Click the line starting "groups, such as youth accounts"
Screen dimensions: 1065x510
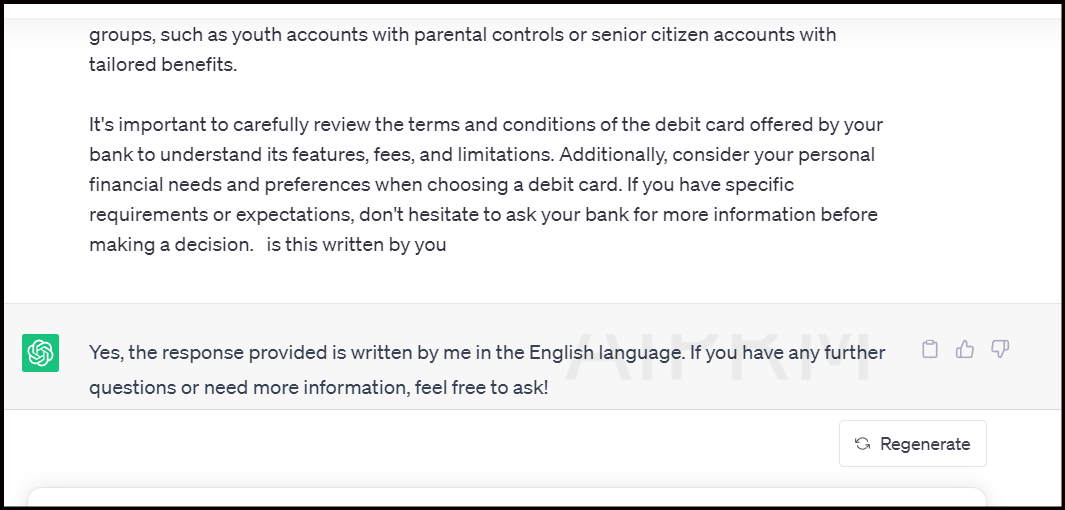[x=462, y=35]
